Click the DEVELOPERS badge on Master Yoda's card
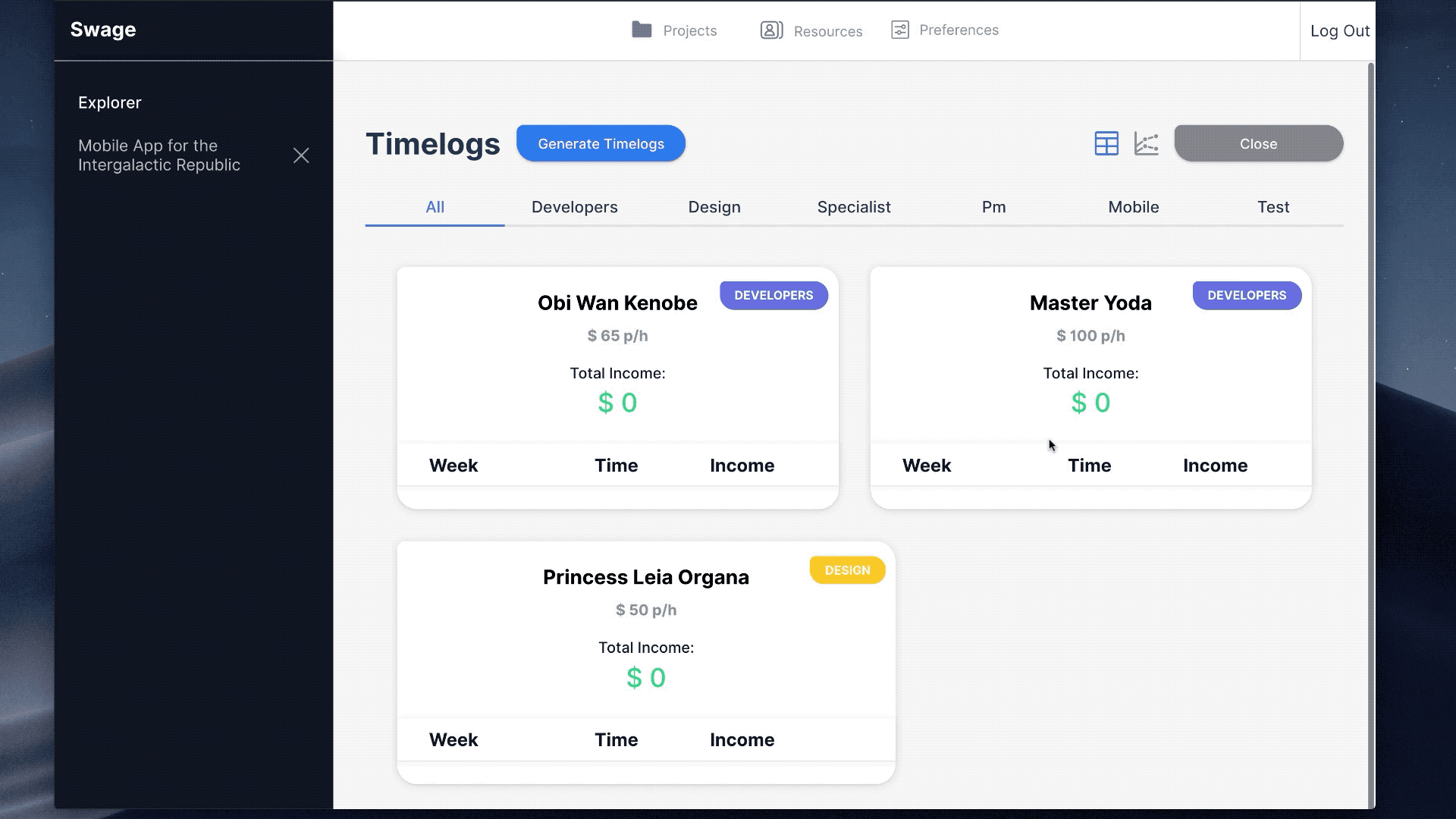Screen dimensions: 1456x819 1247,295
